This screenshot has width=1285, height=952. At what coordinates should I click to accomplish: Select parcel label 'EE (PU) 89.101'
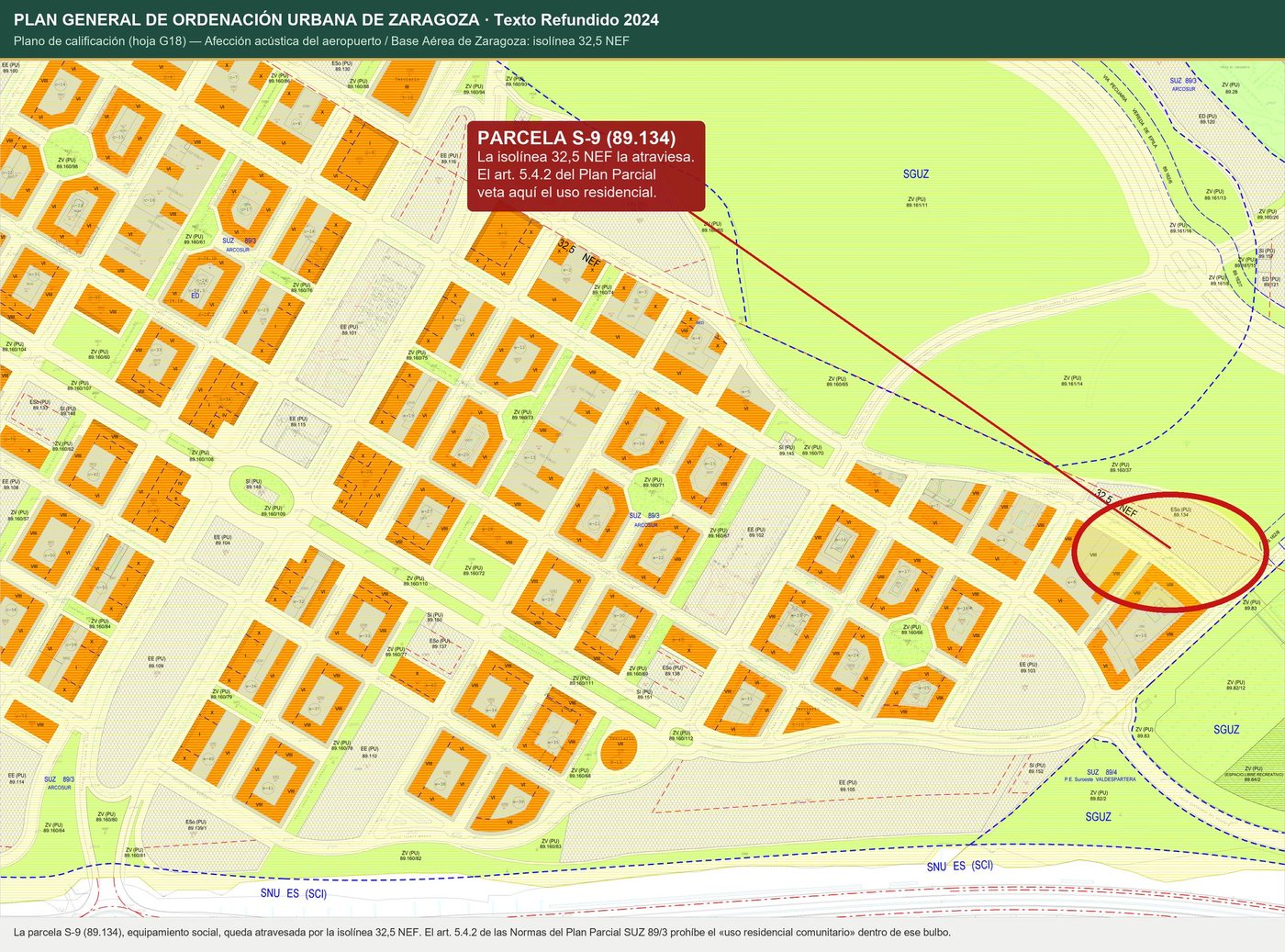(349, 330)
